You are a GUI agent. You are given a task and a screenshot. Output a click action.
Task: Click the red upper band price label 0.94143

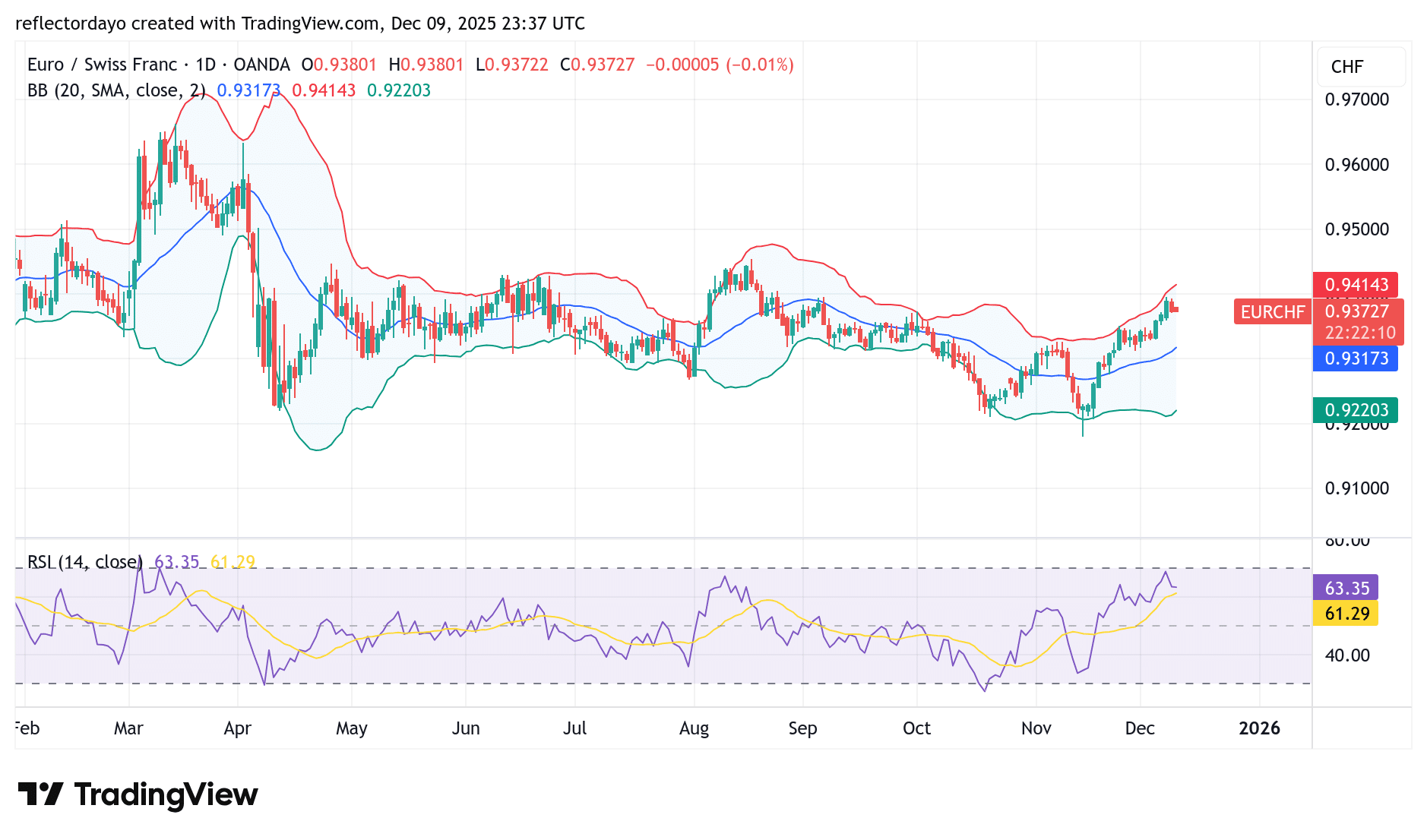coord(1356,285)
